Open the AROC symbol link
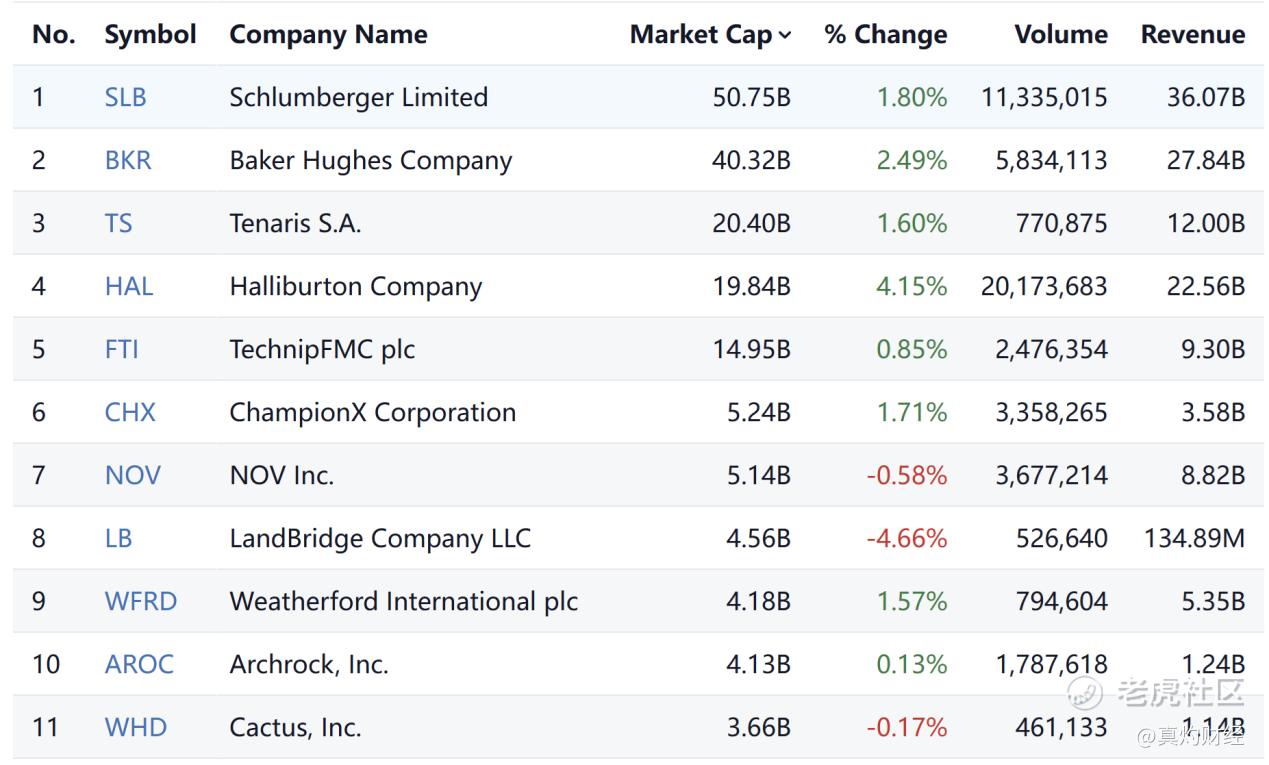Viewport: 1269px width, 765px height. [x=139, y=664]
